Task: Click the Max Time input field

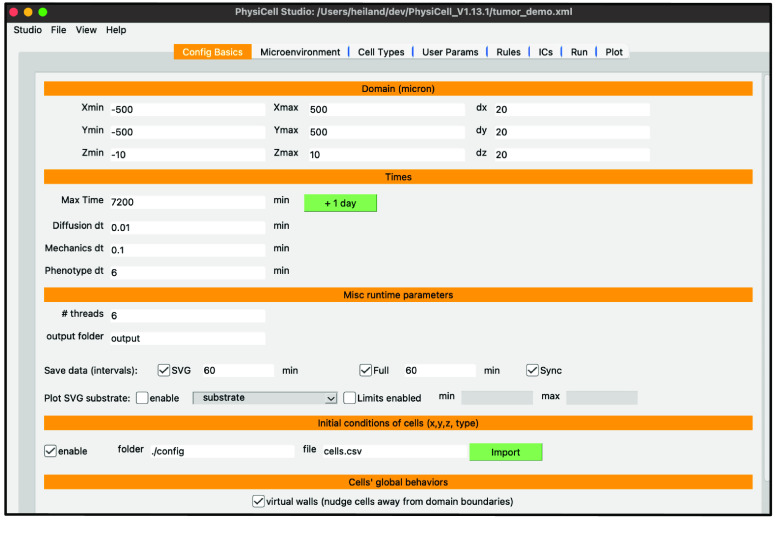Action: point(187,201)
